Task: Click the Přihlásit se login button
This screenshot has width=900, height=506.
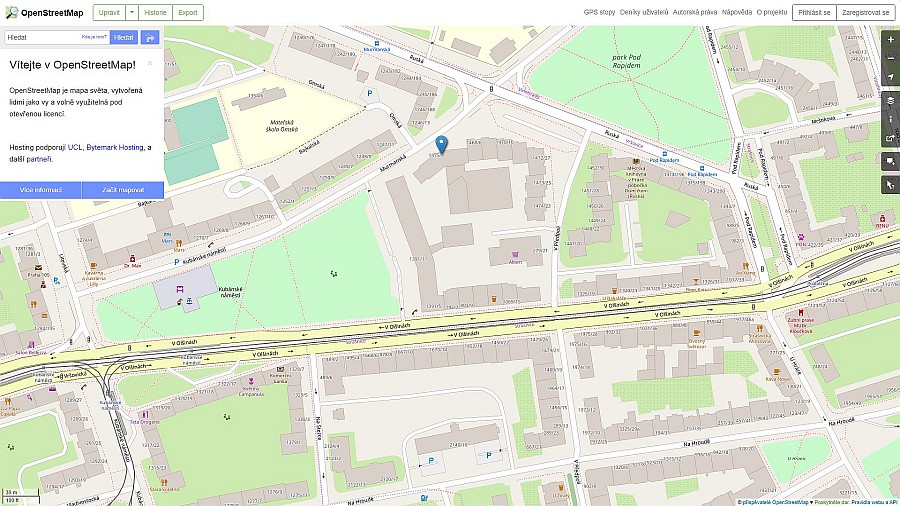Action: click(x=814, y=13)
